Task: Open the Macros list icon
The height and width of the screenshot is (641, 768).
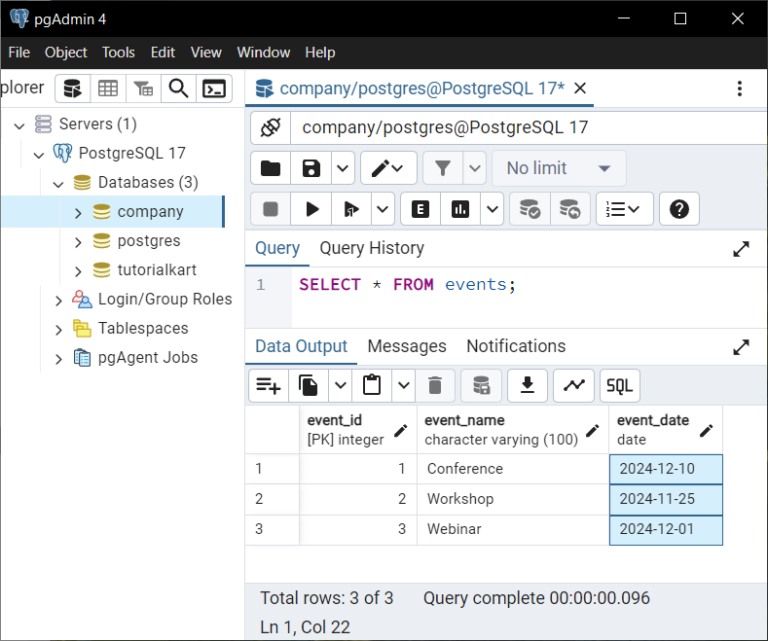Action: pyautogui.click(x=624, y=209)
